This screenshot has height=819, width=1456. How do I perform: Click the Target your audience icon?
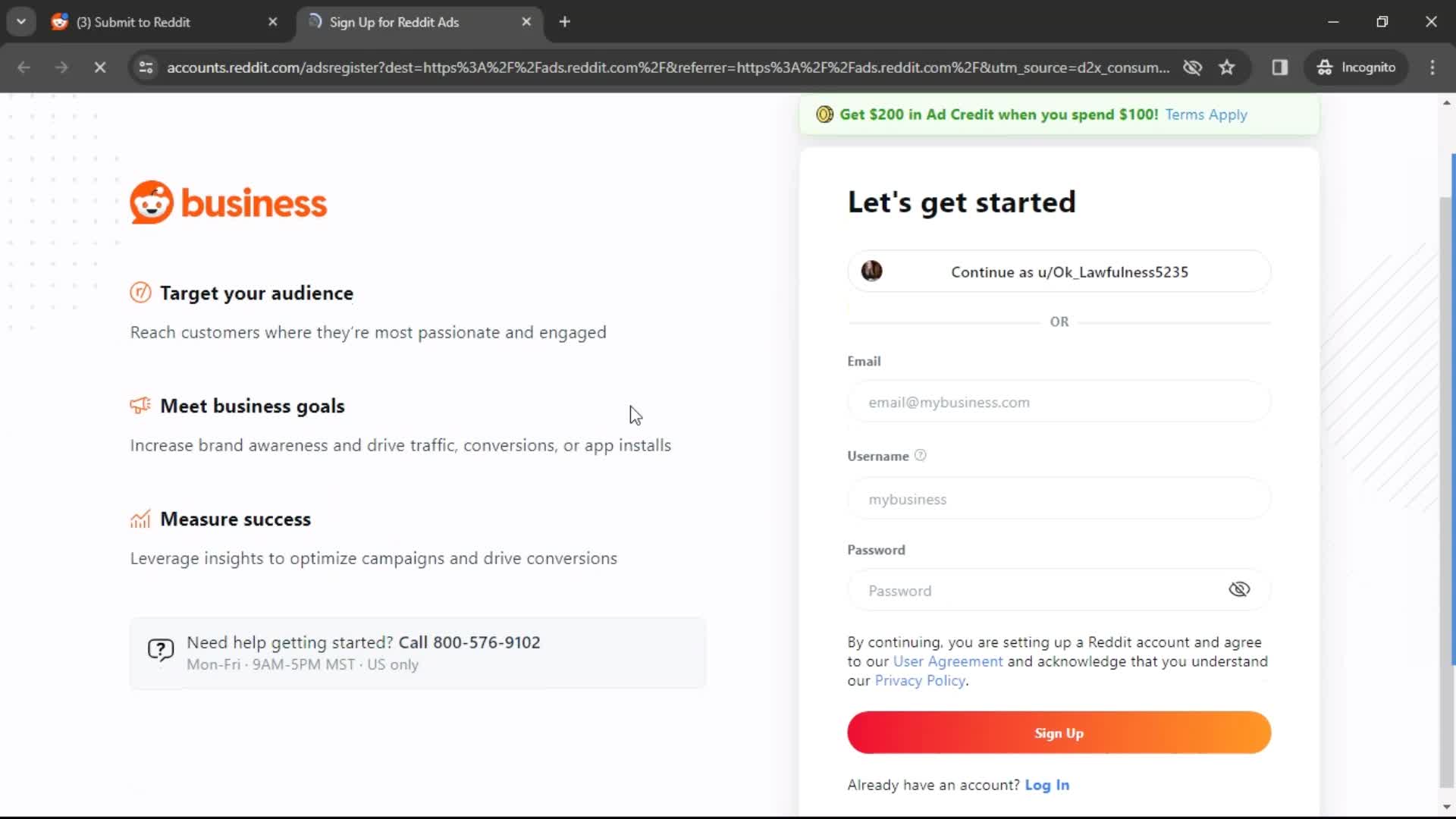point(139,292)
